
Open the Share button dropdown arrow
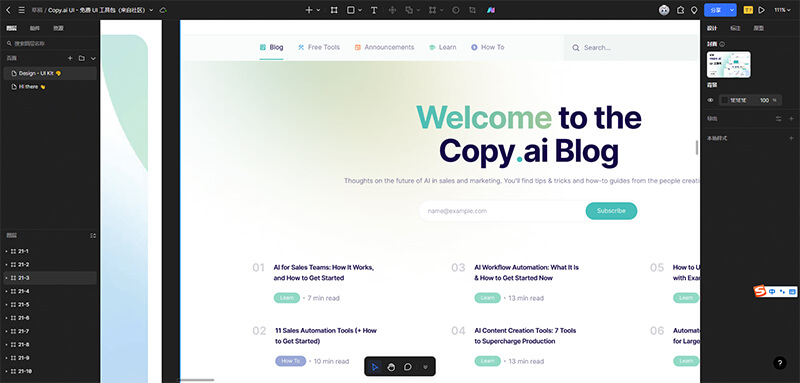[x=733, y=10]
